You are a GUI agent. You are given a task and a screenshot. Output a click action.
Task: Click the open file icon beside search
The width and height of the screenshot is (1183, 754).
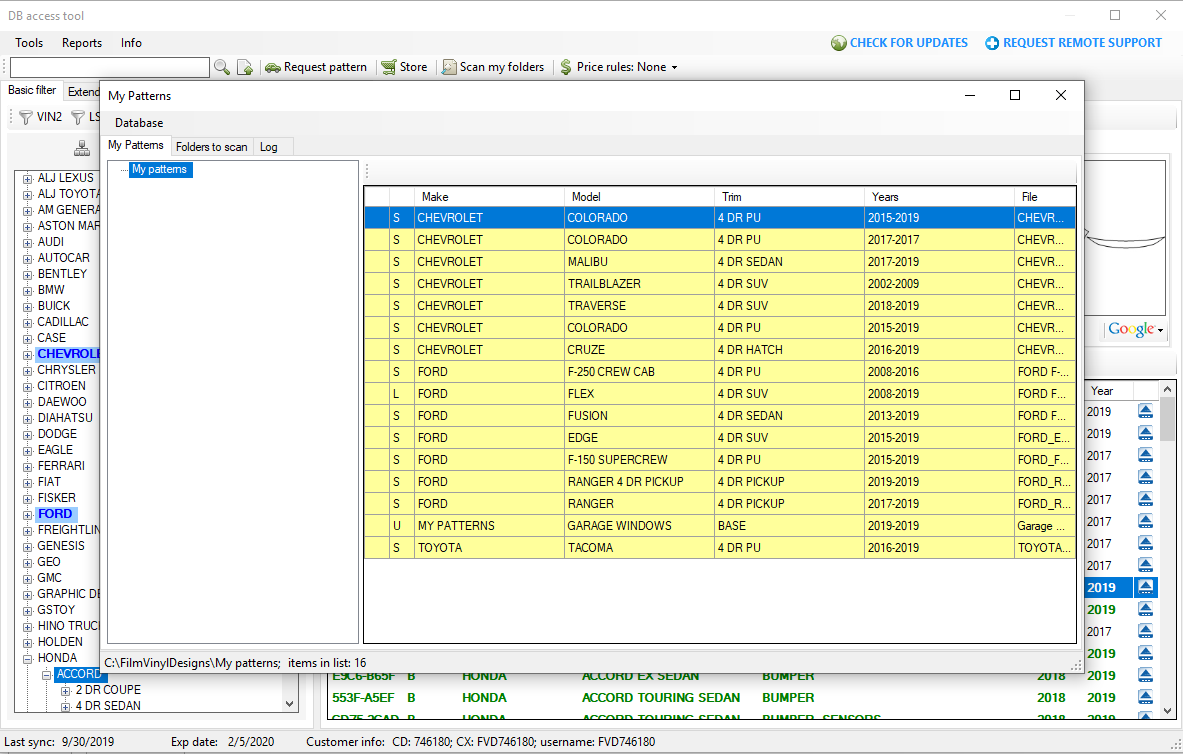(245, 67)
